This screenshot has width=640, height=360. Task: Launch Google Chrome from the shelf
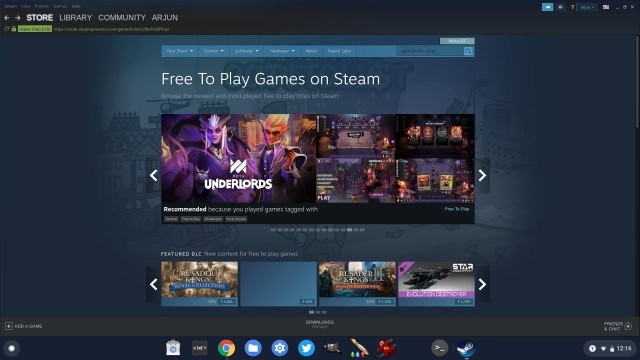tap(226, 348)
